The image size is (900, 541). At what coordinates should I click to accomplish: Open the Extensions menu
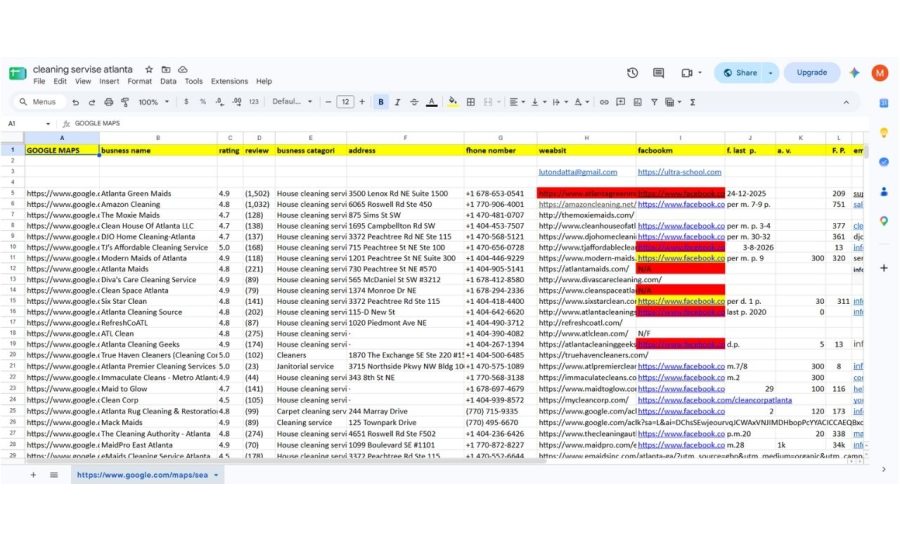click(x=229, y=81)
